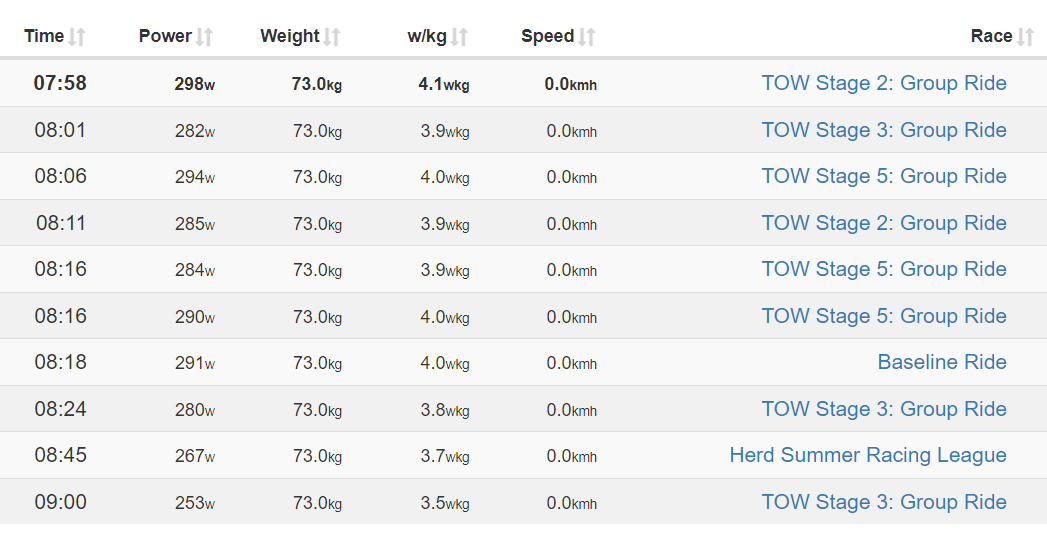Open the Herd Summer Racing League link
Viewport: 1047px width, 542px height.
(867, 455)
